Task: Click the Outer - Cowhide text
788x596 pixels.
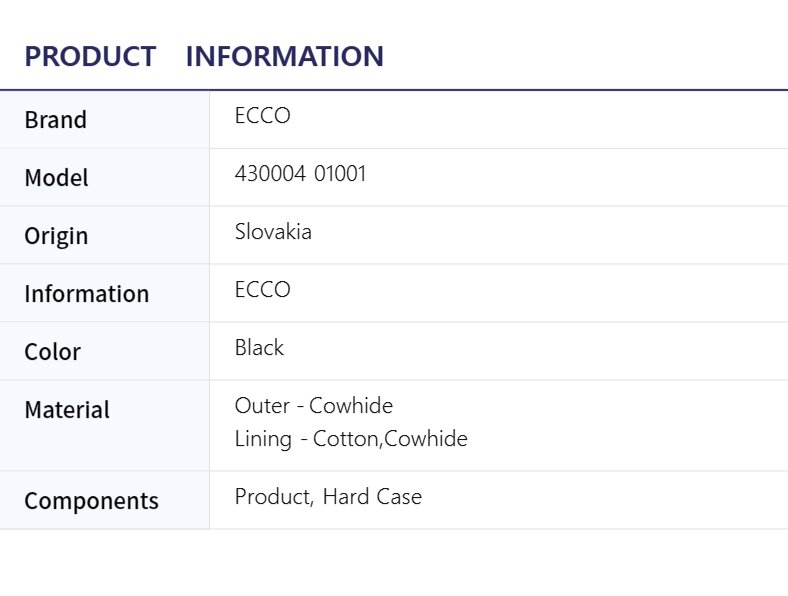Action: coord(313,406)
